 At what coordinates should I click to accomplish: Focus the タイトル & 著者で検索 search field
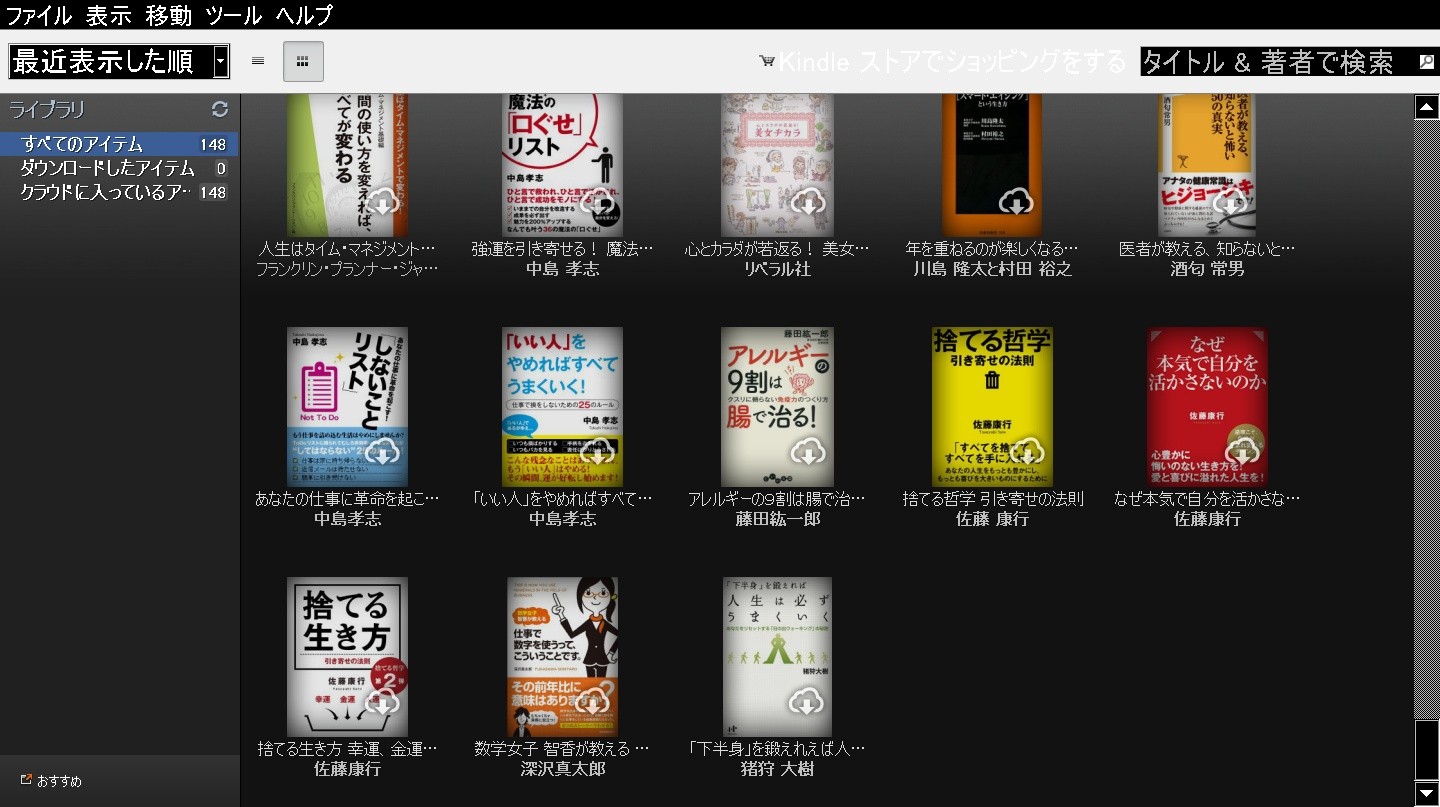pos(1278,62)
